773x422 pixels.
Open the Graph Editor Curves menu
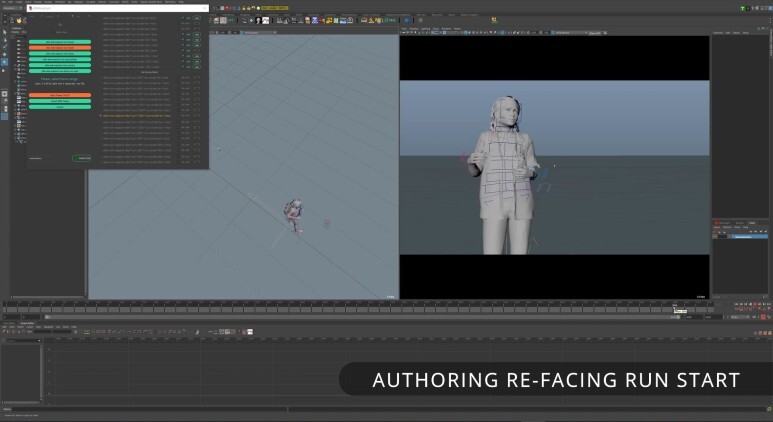[30, 327]
